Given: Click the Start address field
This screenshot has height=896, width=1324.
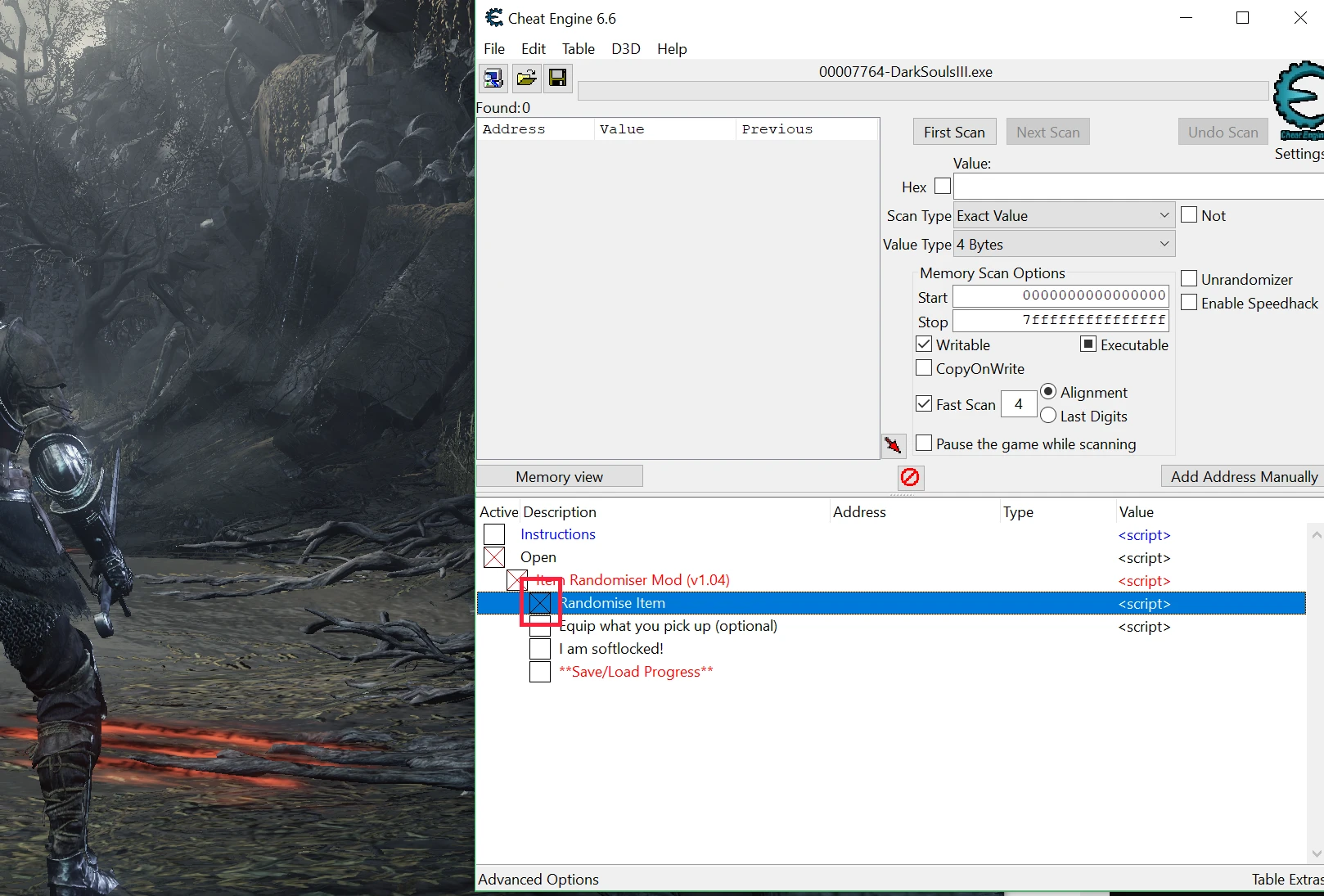Looking at the screenshot, I should click(x=1061, y=296).
